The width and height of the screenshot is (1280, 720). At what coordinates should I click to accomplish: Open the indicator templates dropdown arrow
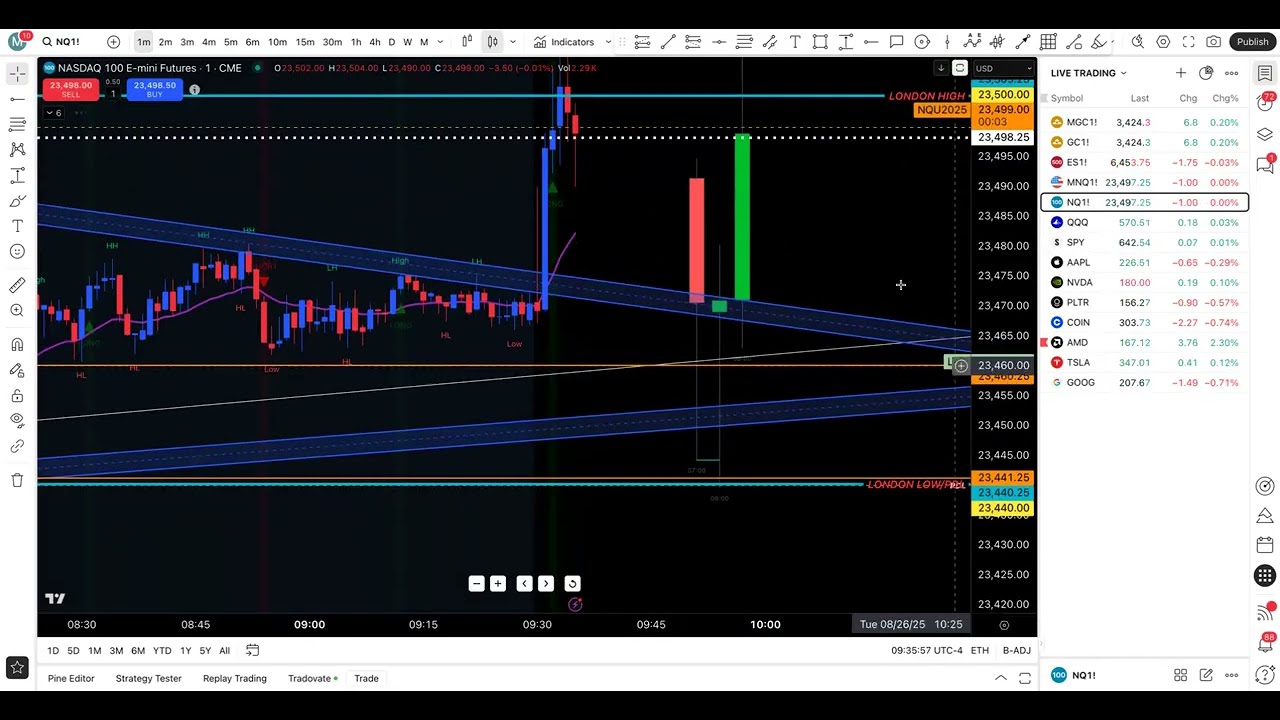coord(609,42)
